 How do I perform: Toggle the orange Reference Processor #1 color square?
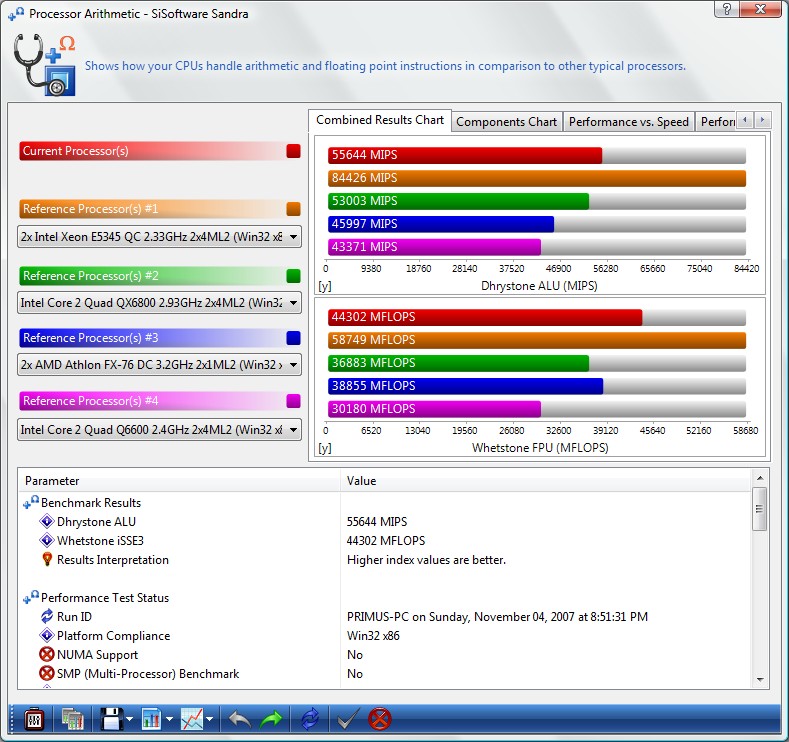tap(293, 209)
